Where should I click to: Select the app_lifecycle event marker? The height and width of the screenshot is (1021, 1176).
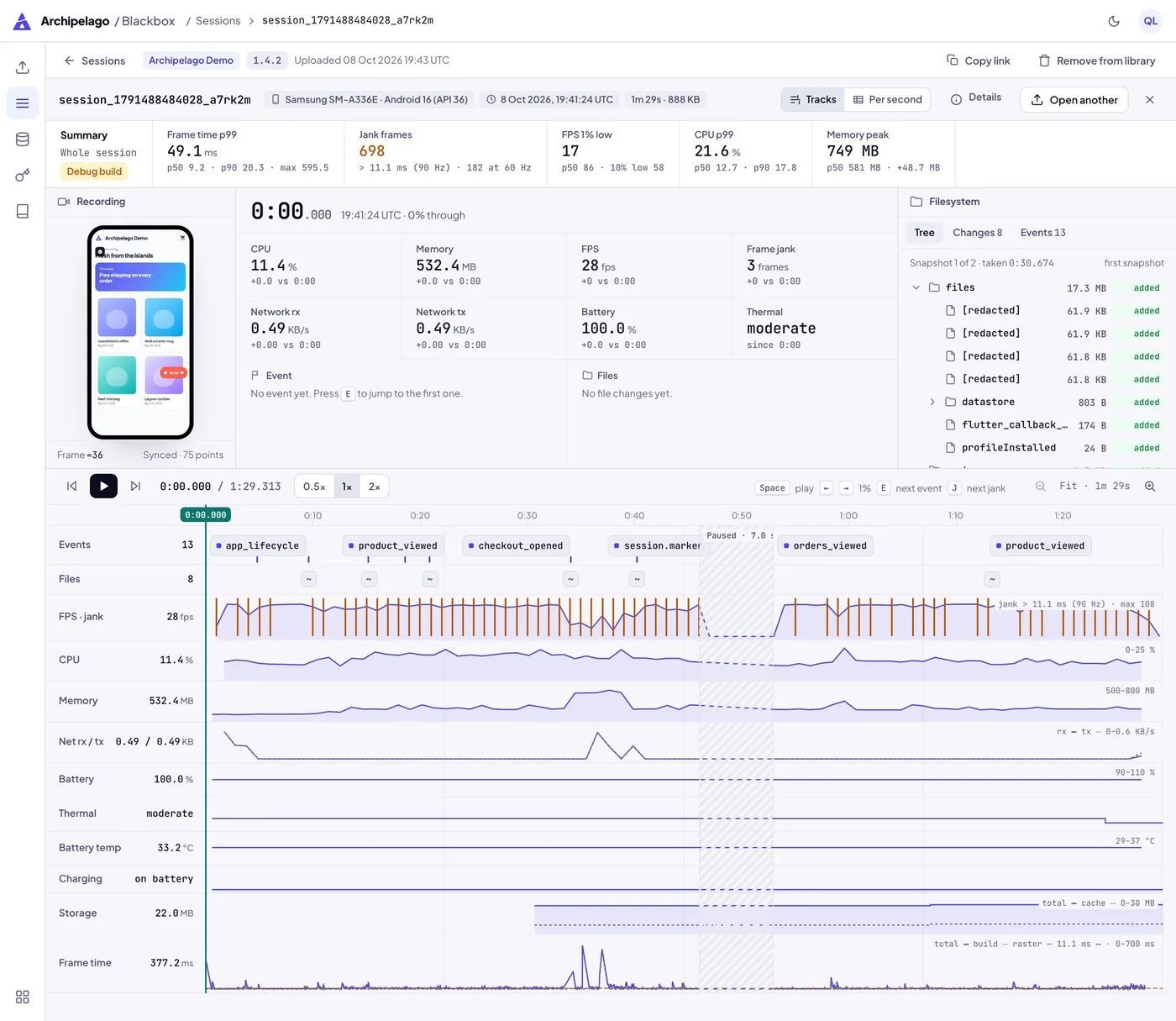click(x=258, y=546)
